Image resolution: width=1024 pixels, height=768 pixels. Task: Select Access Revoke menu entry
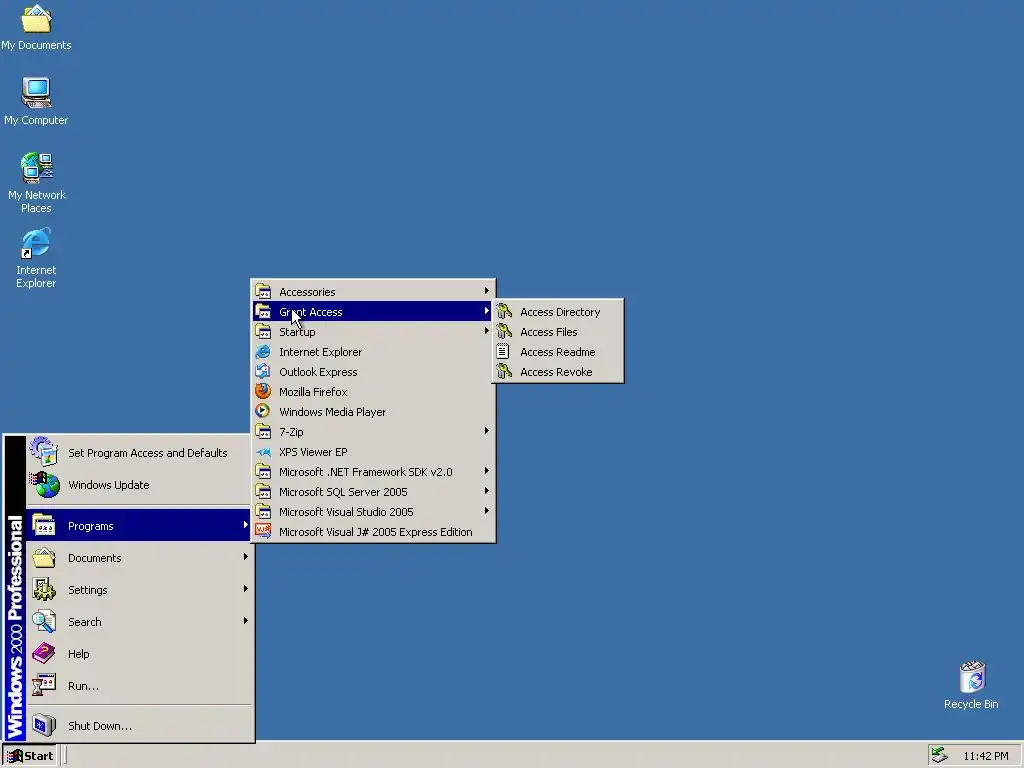(558, 372)
